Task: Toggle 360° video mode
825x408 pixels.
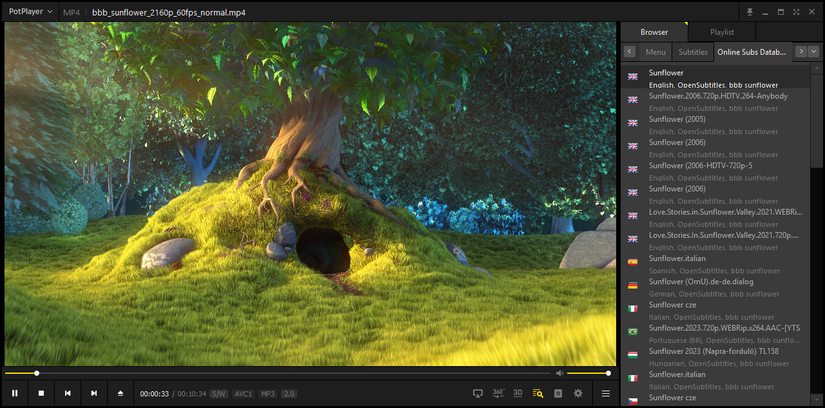Action: click(498, 393)
